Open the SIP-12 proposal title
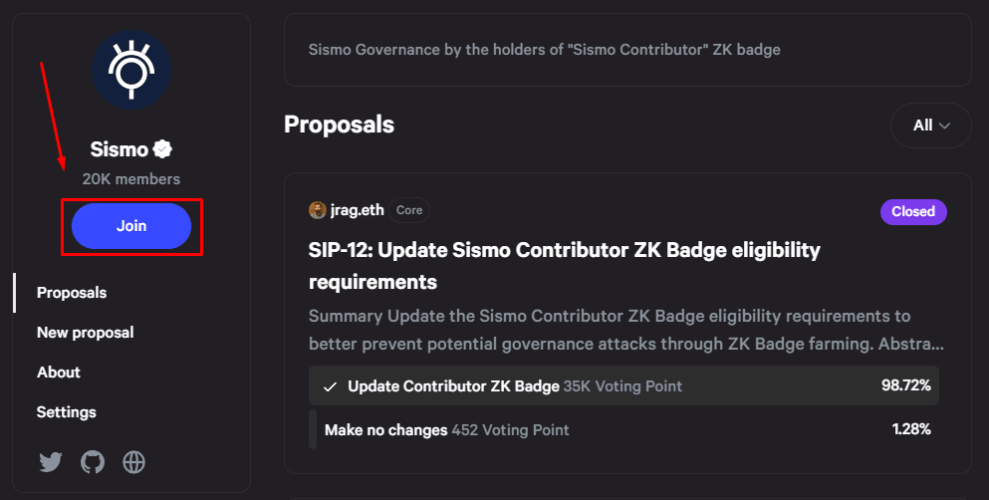The height and width of the screenshot is (500, 989). tap(564, 265)
